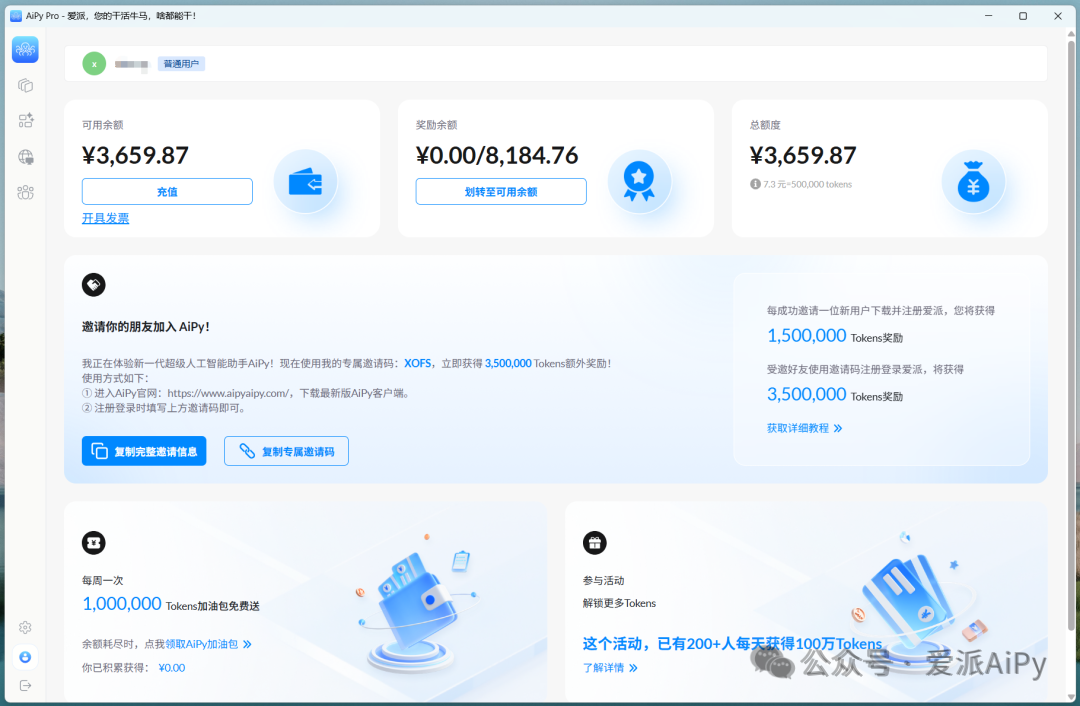This screenshot has height=706, width=1080.
Task: Select the blue user account icon in sidebar
Action: 24,657
